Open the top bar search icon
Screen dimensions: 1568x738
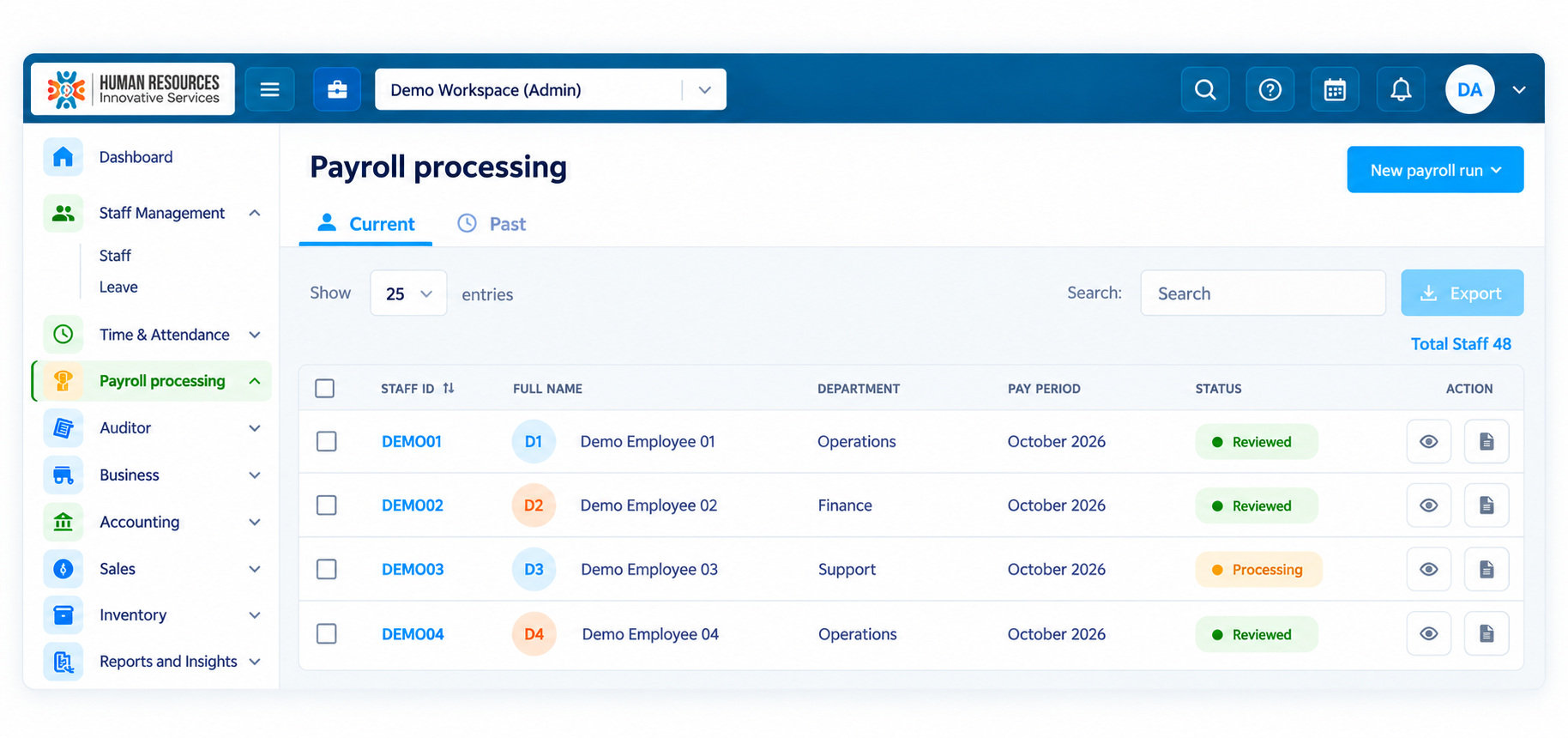pyautogui.click(x=1205, y=89)
